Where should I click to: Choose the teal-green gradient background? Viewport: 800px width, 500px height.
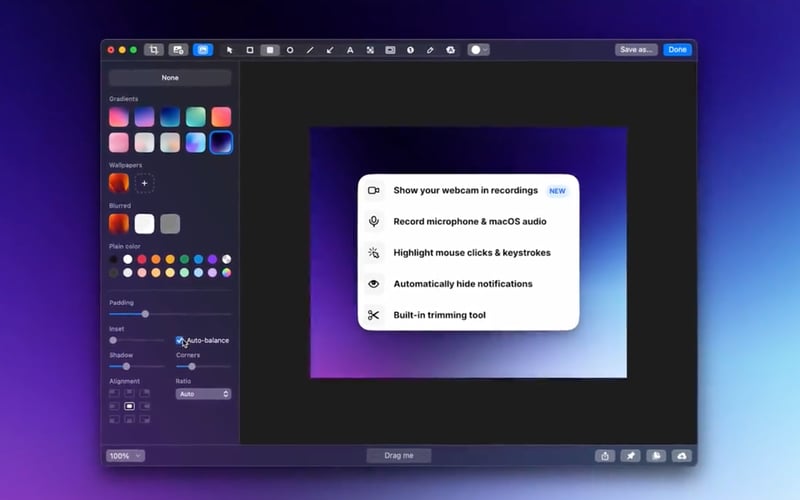click(x=195, y=117)
